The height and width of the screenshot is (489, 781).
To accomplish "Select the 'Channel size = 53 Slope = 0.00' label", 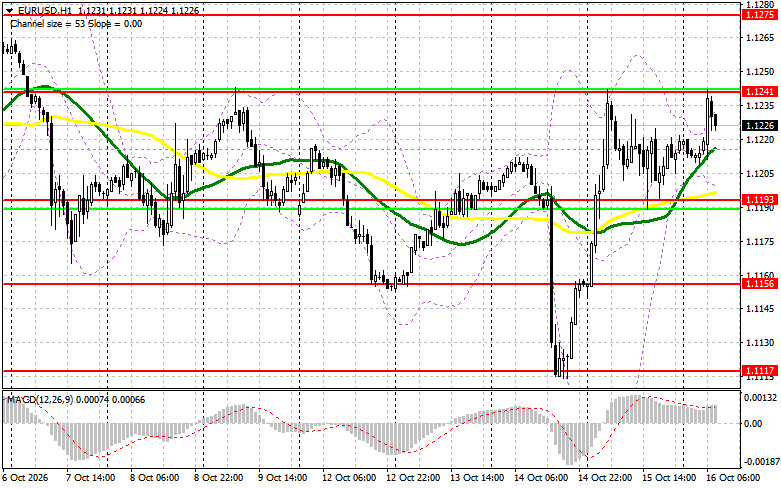I will [x=76, y=24].
